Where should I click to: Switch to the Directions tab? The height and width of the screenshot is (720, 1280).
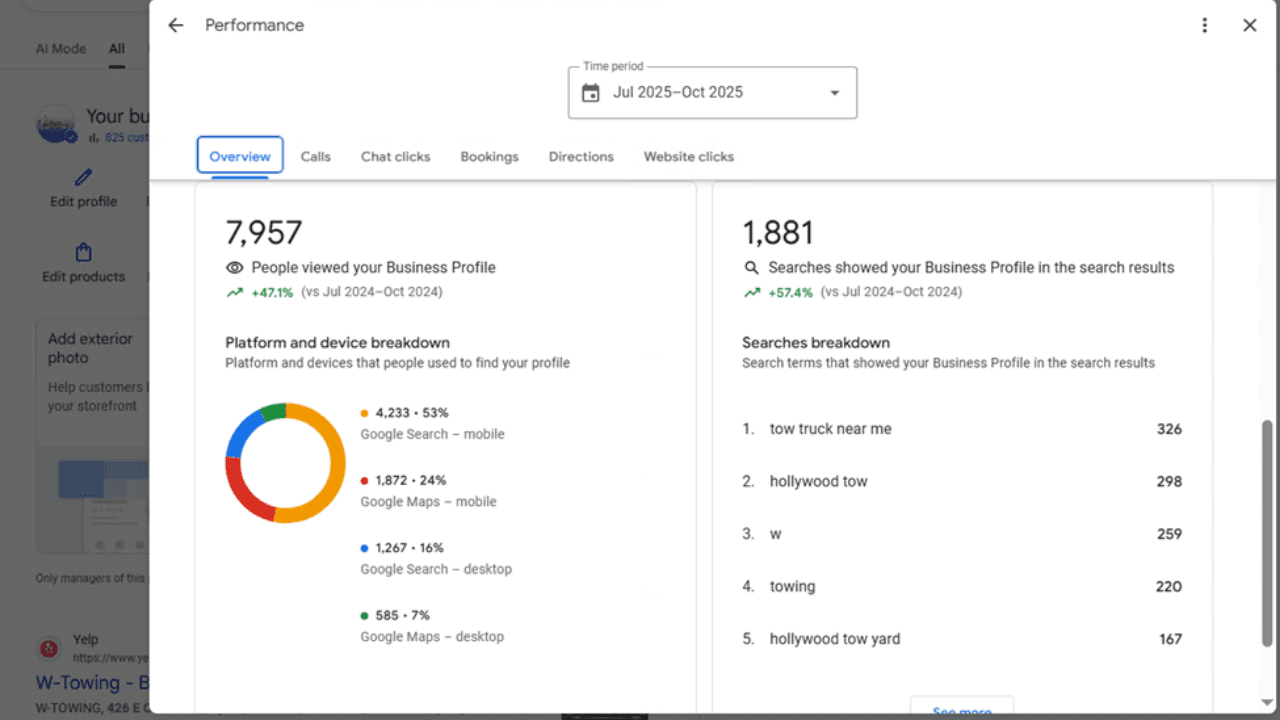[581, 156]
